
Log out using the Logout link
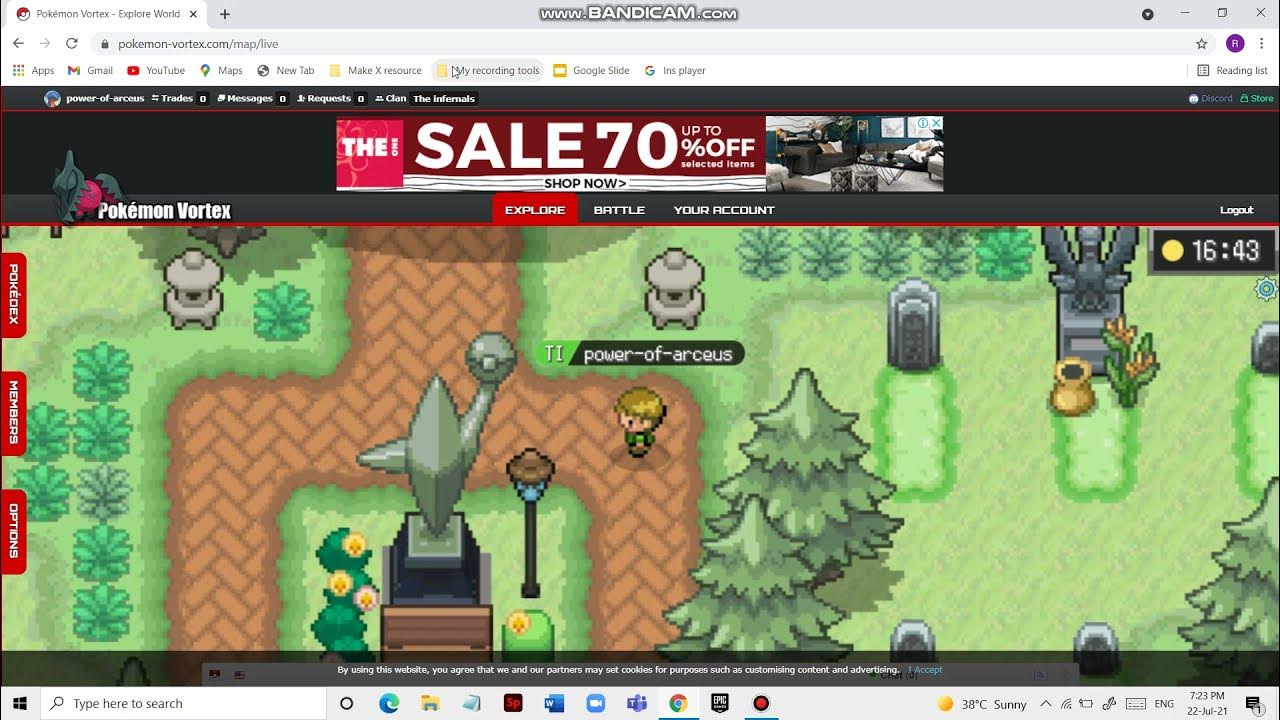click(1237, 210)
